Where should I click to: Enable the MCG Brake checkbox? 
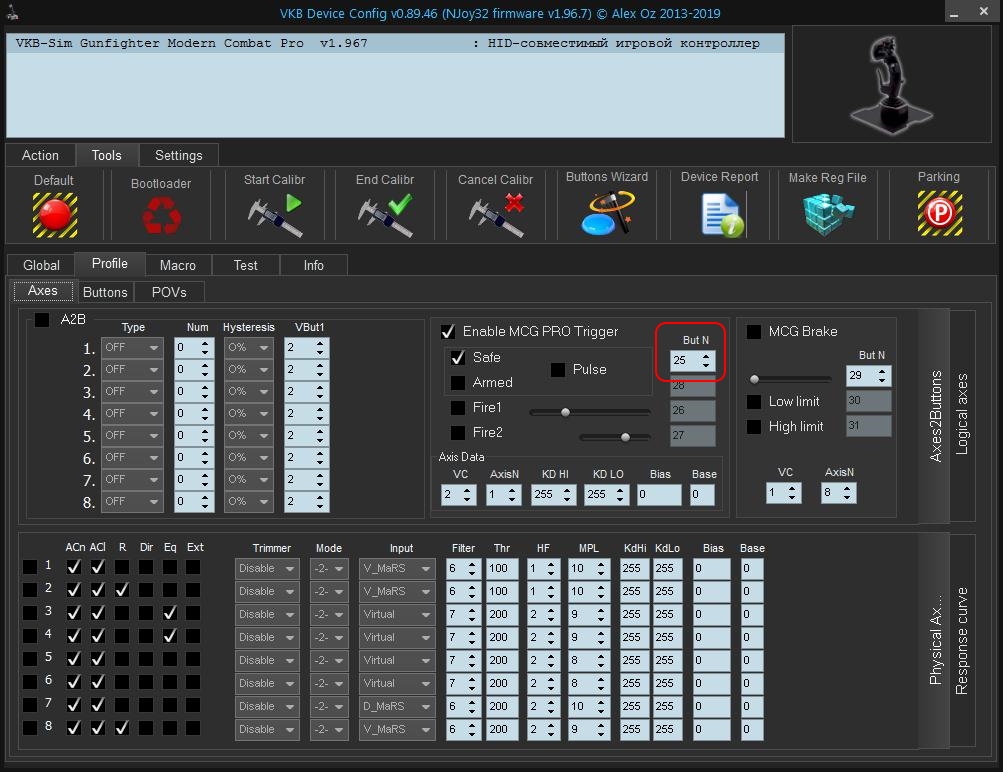754,331
